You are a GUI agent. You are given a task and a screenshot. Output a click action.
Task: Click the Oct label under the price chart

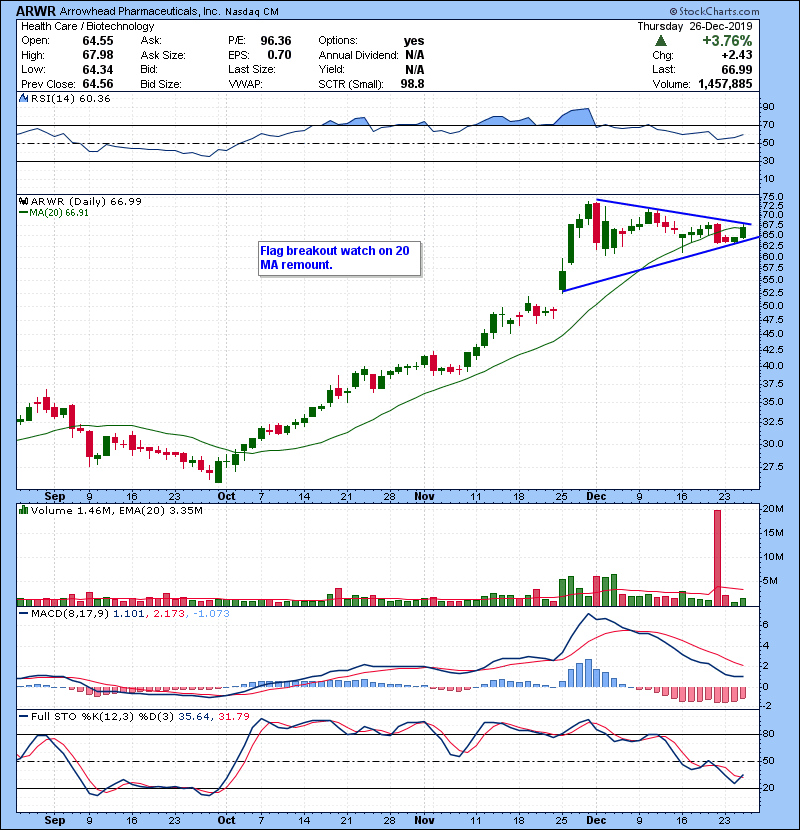[226, 496]
